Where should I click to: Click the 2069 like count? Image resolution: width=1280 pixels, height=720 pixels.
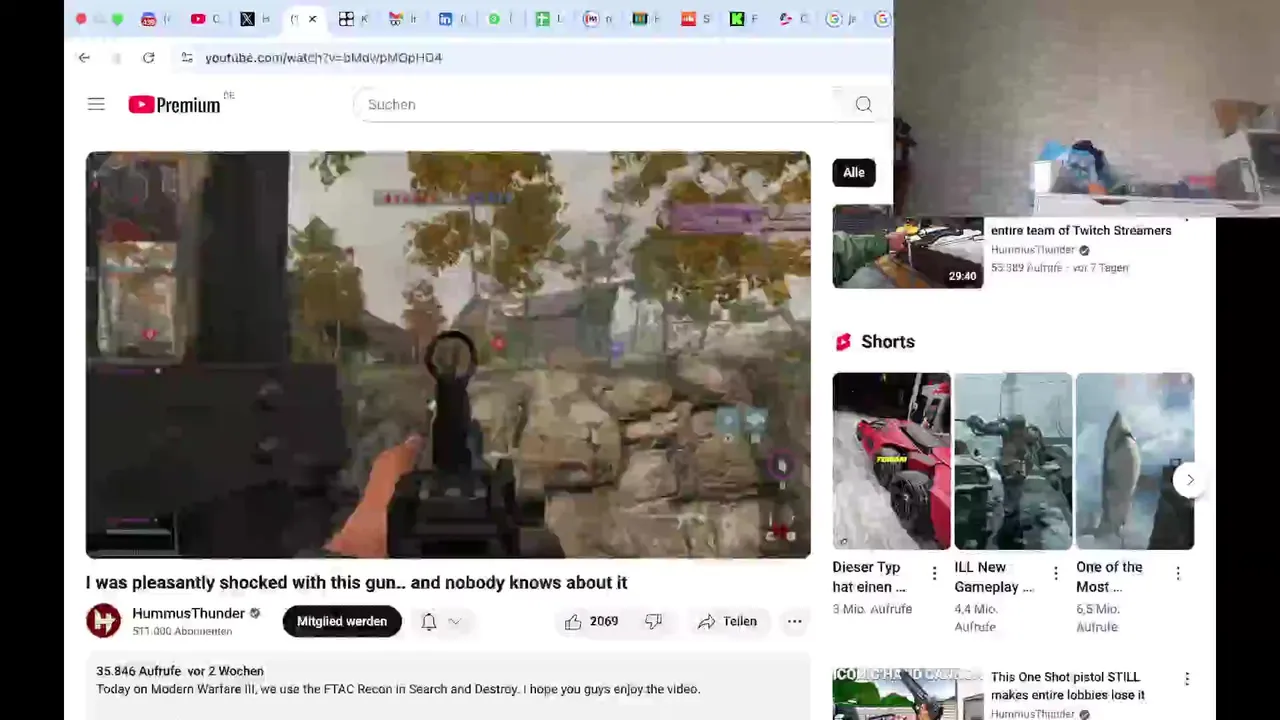coord(604,622)
